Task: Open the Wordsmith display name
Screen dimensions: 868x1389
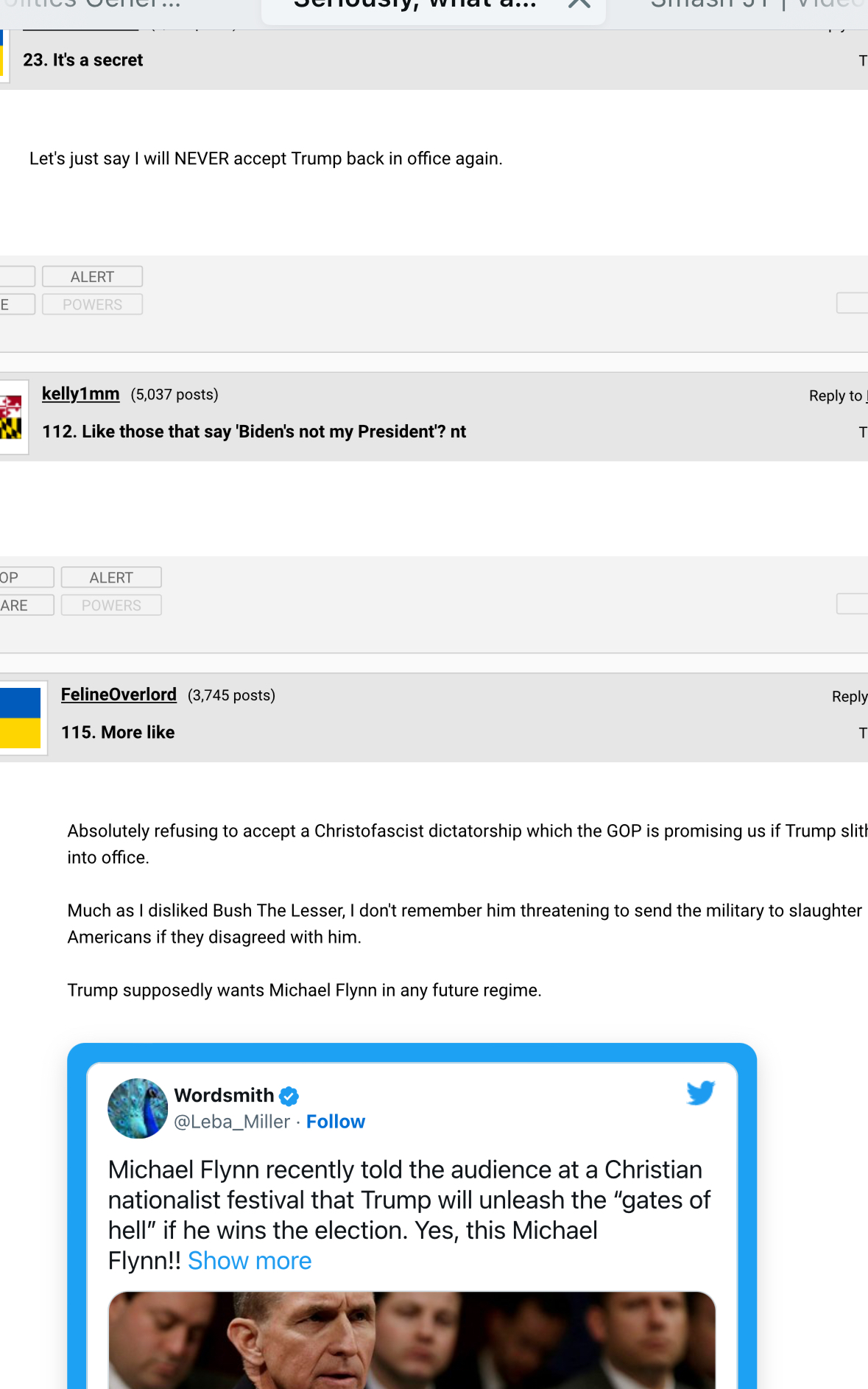Action: 224,1096
